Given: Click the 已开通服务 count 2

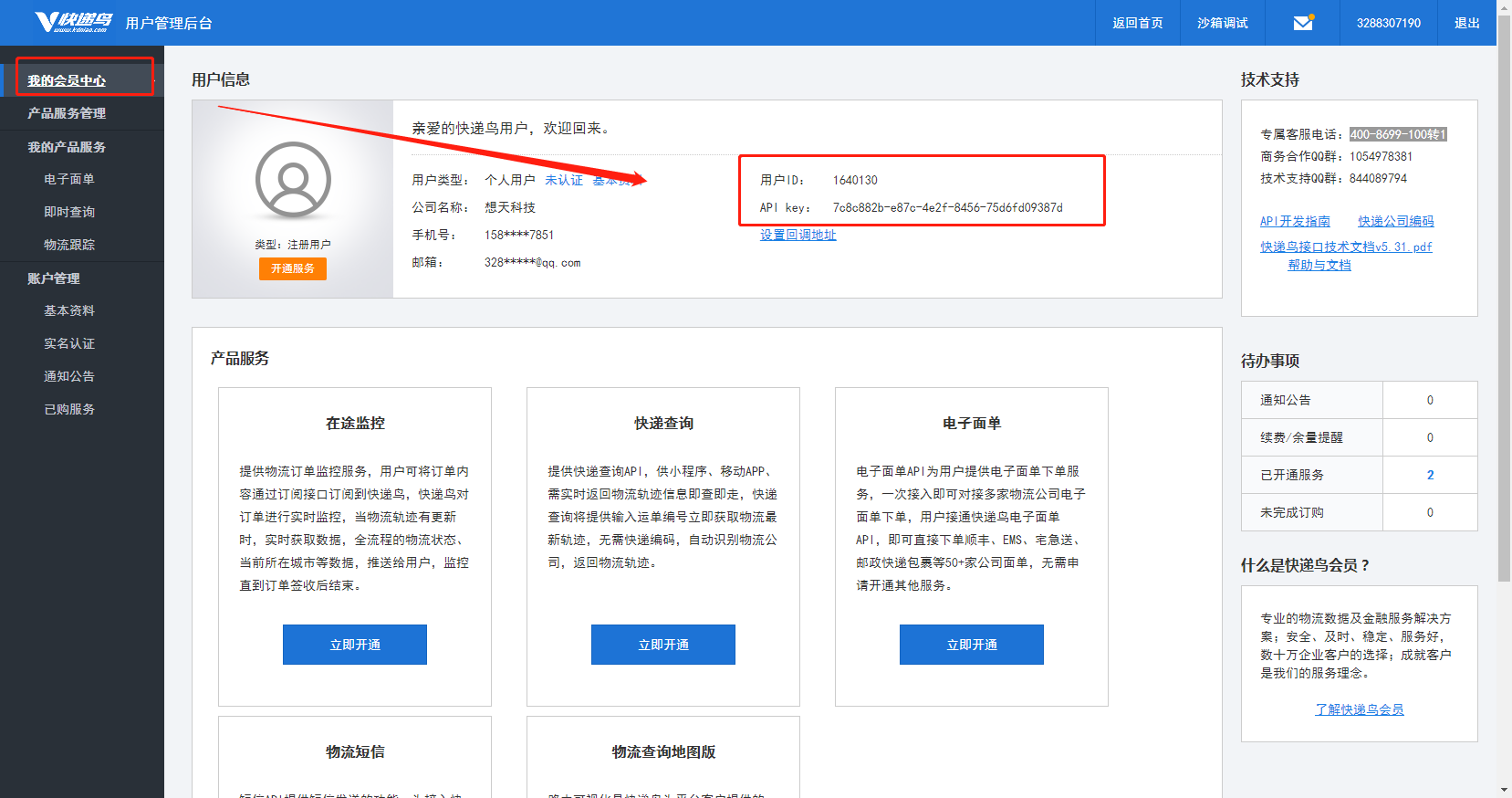Looking at the screenshot, I should point(1430,475).
